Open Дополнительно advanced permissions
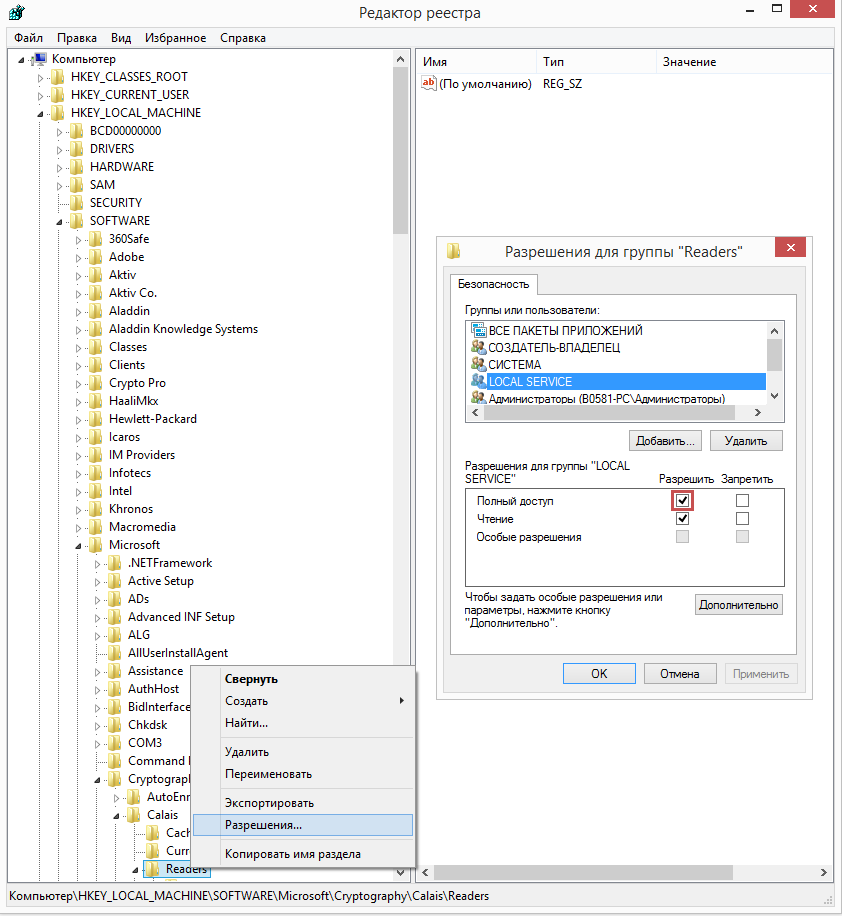 (739, 605)
